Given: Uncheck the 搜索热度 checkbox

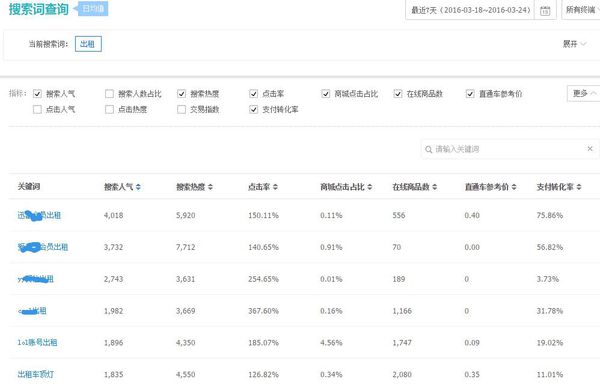Looking at the screenshot, I should click(181, 94).
